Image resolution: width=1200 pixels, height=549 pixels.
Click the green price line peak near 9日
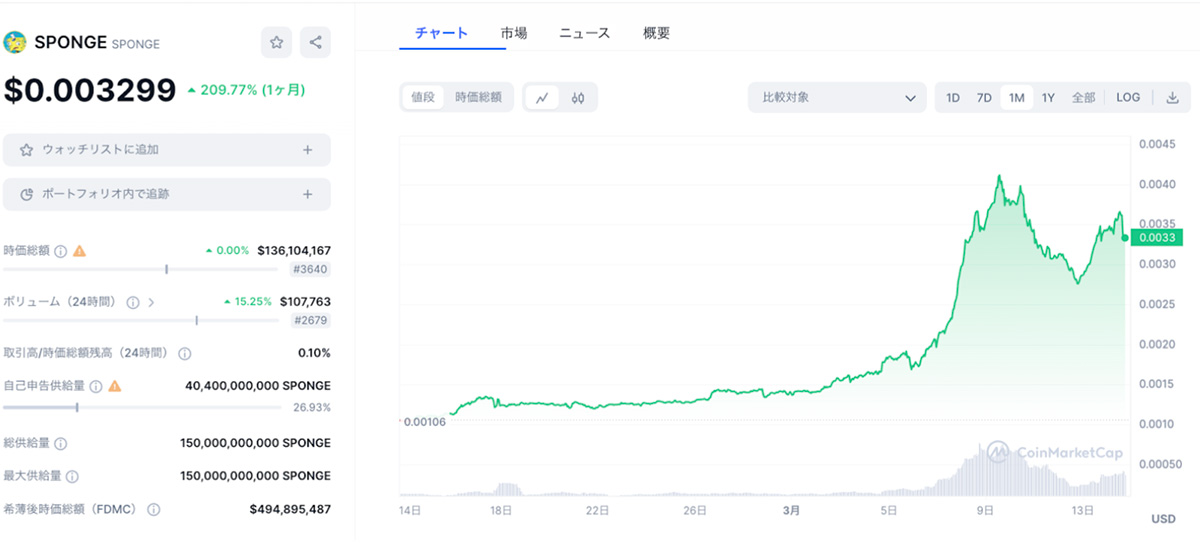[x=998, y=177]
